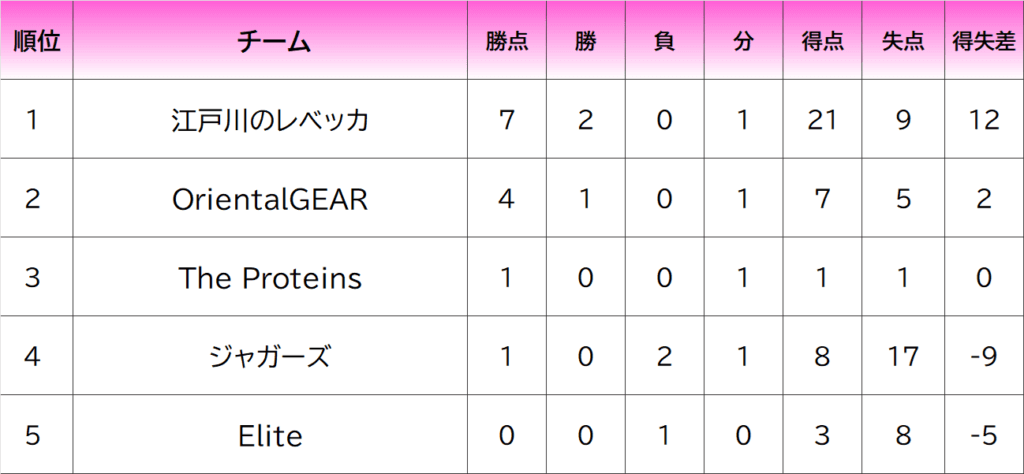1024x474 pixels.
Task: Select The Proteins team cell
Action: point(271,278)
